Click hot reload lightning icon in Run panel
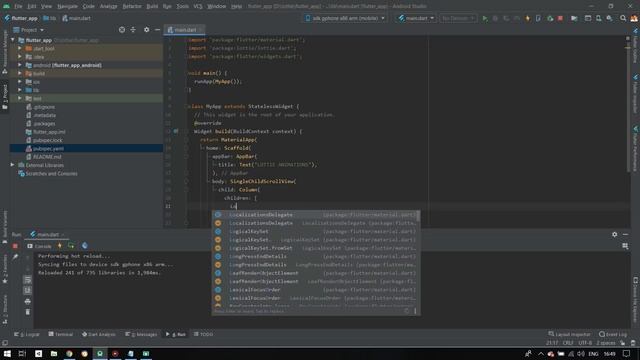This screenshot has height=360, width=640. 60,246
